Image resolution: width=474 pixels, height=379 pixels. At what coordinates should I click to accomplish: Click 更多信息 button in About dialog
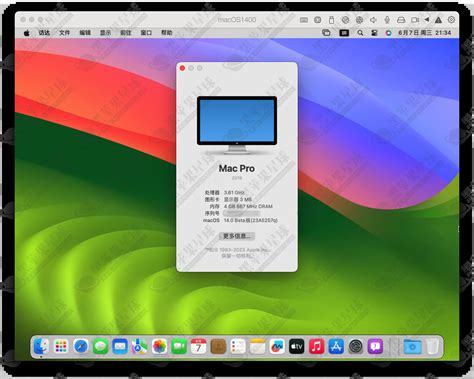[x=237, y=236]
